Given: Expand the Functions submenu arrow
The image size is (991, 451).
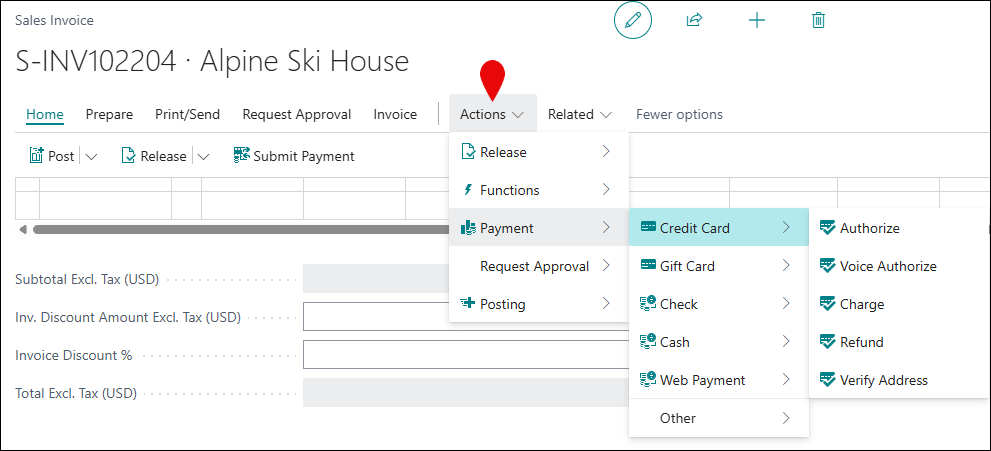Looking at the screenshot, I should pyautogui.click(x=606, y=189).
